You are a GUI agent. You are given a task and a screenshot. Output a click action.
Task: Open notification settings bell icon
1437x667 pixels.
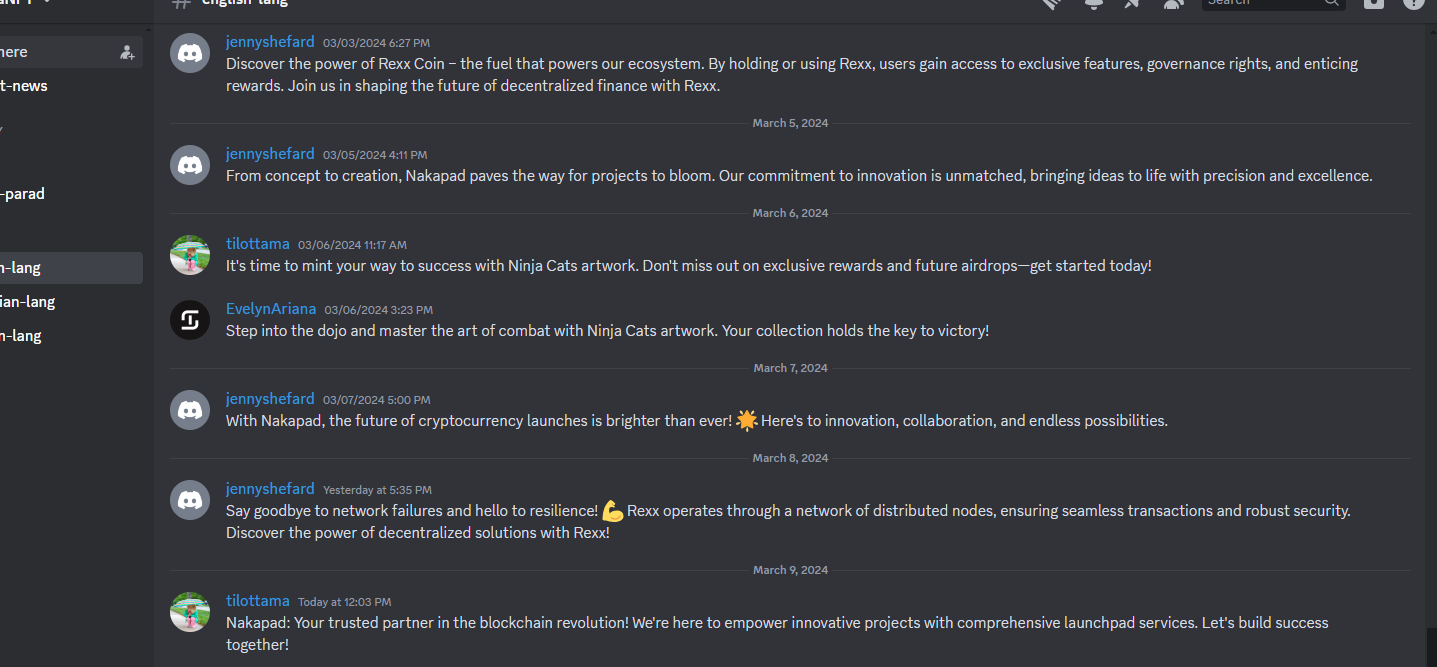(1094, 3)
